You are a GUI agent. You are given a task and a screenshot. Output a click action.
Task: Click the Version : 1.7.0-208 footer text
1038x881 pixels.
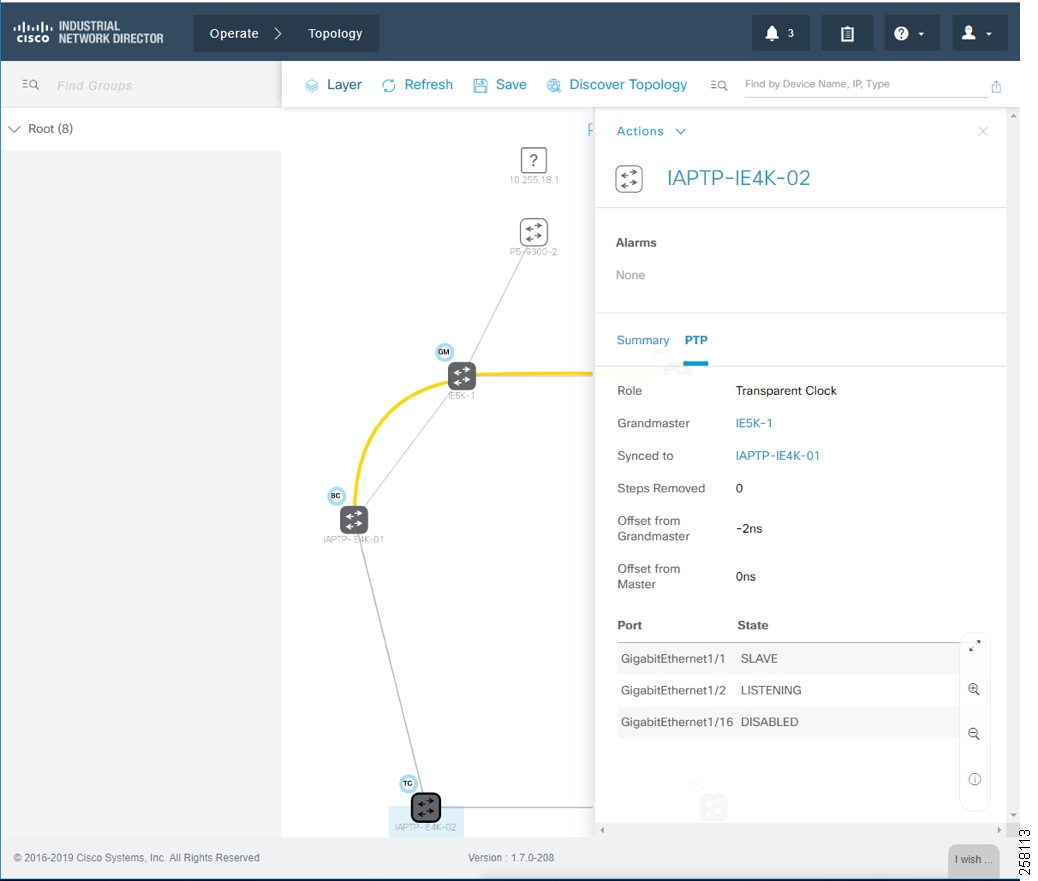click(511, 858)
